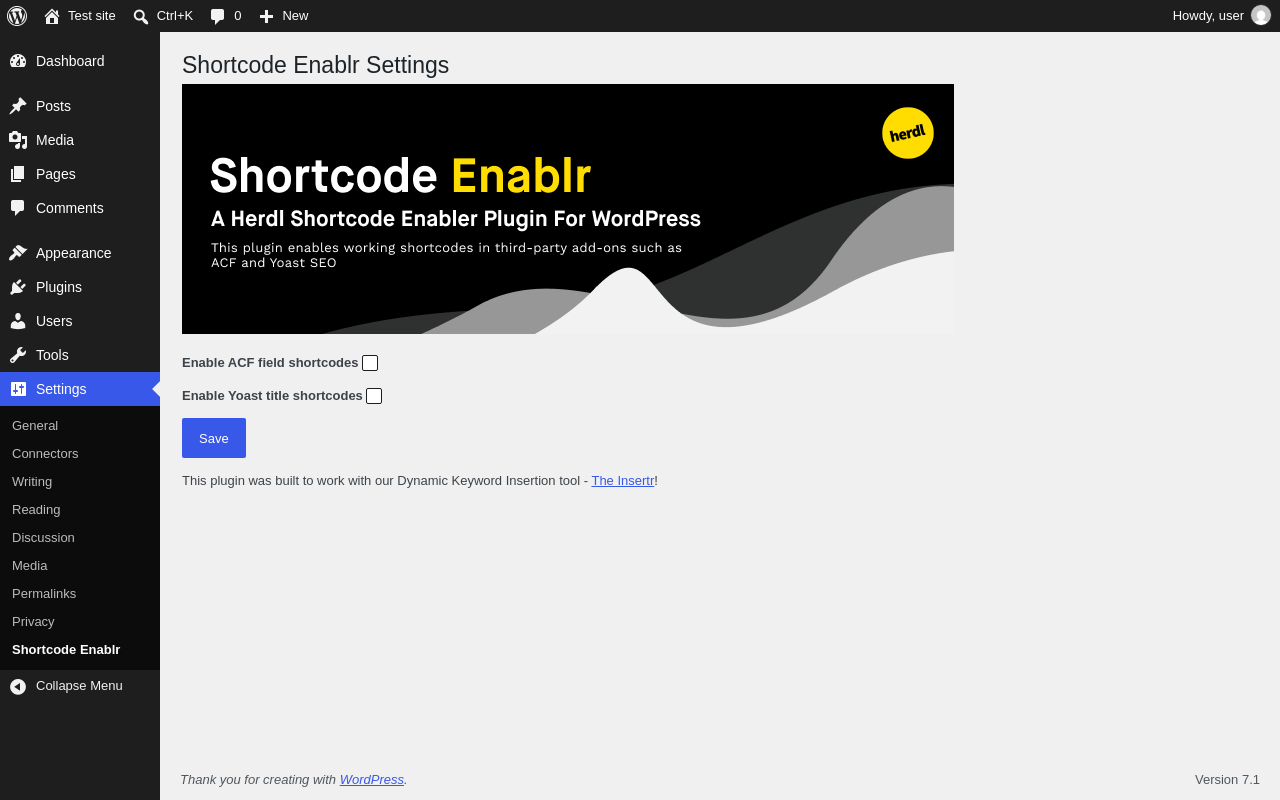Viewport: 1280px width, 800px height.
Task: Open the Howdy, user account menu
Action: 1208,15
